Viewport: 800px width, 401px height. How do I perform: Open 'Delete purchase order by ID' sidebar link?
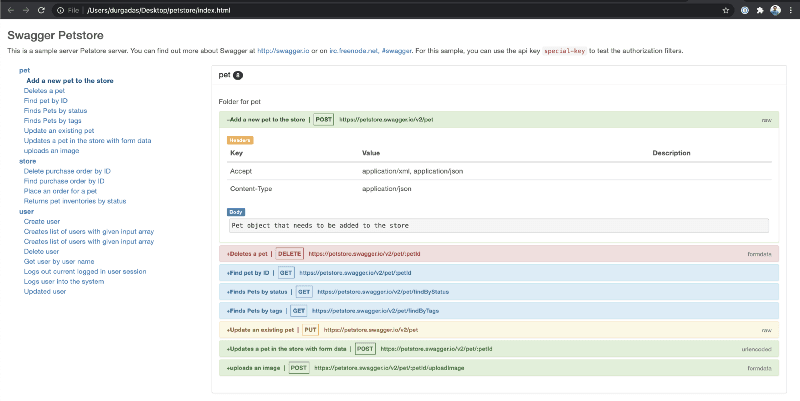[x=67, y=171]
